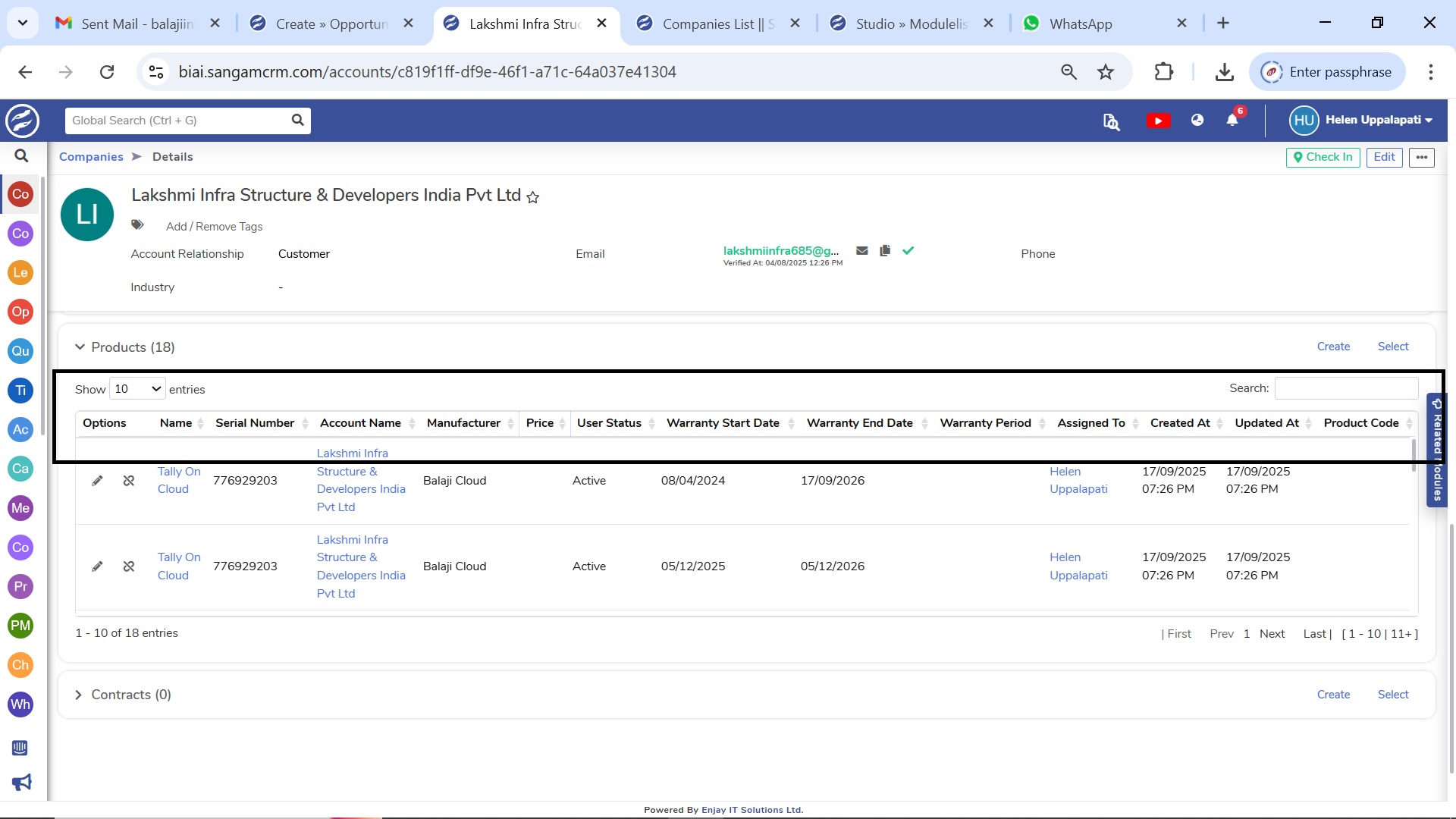1456x819 pixels.
Task: Go to Next page of products
Action: click(1272, 634)
